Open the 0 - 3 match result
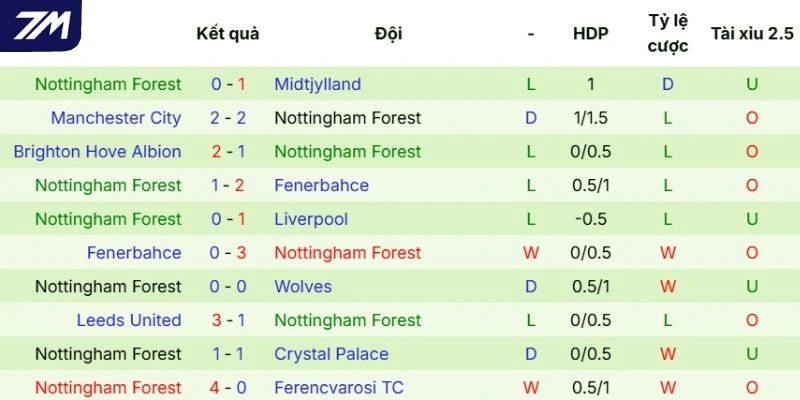The image size is (800, 400). 228,253
